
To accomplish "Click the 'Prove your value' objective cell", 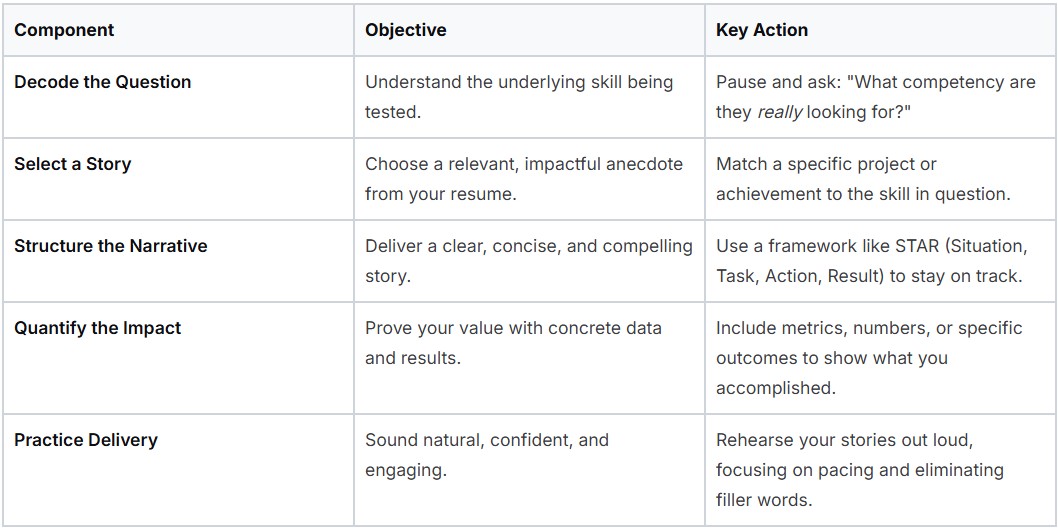I will click(x=513, y=343).
